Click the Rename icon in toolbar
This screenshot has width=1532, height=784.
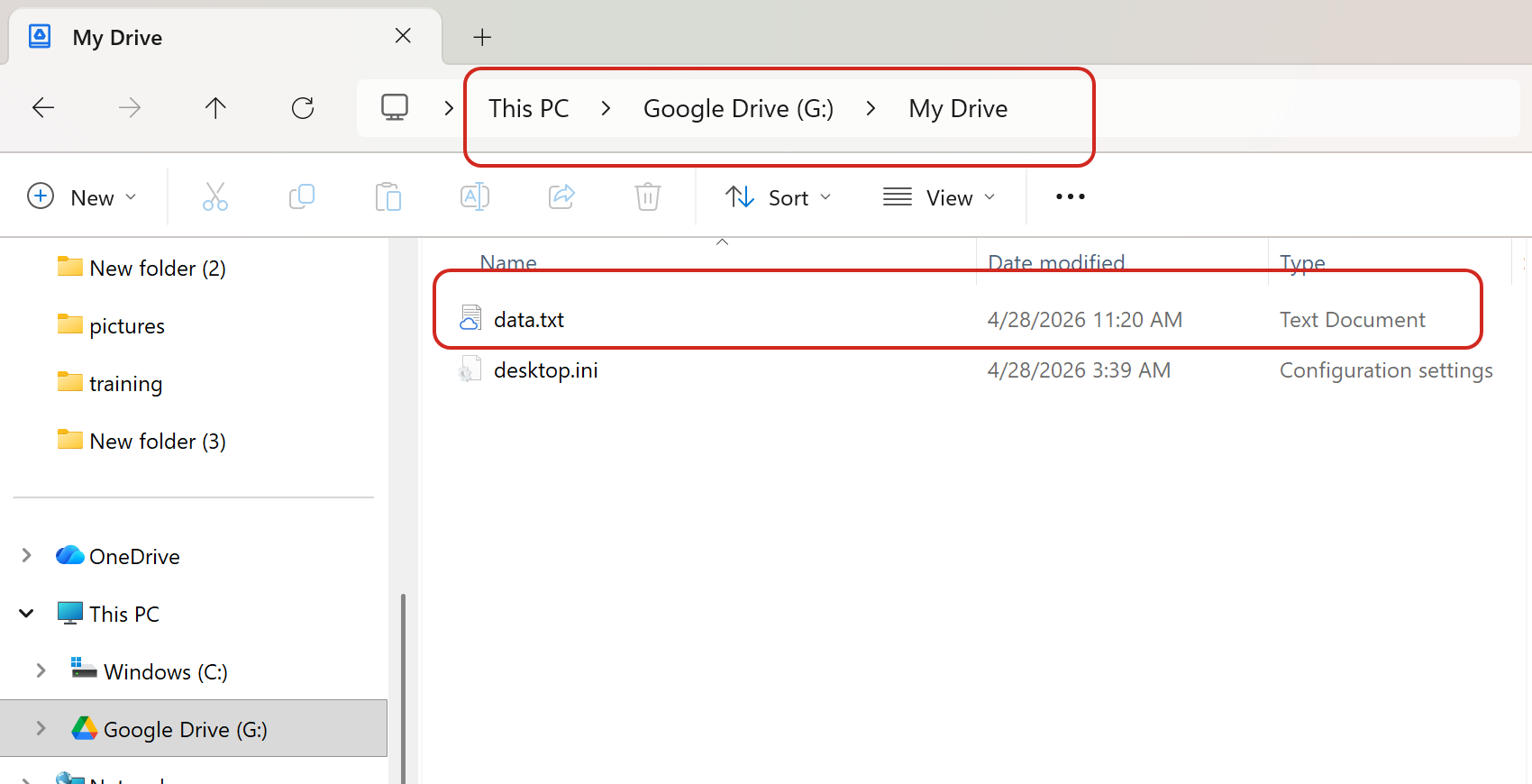(x=475, y=196)
